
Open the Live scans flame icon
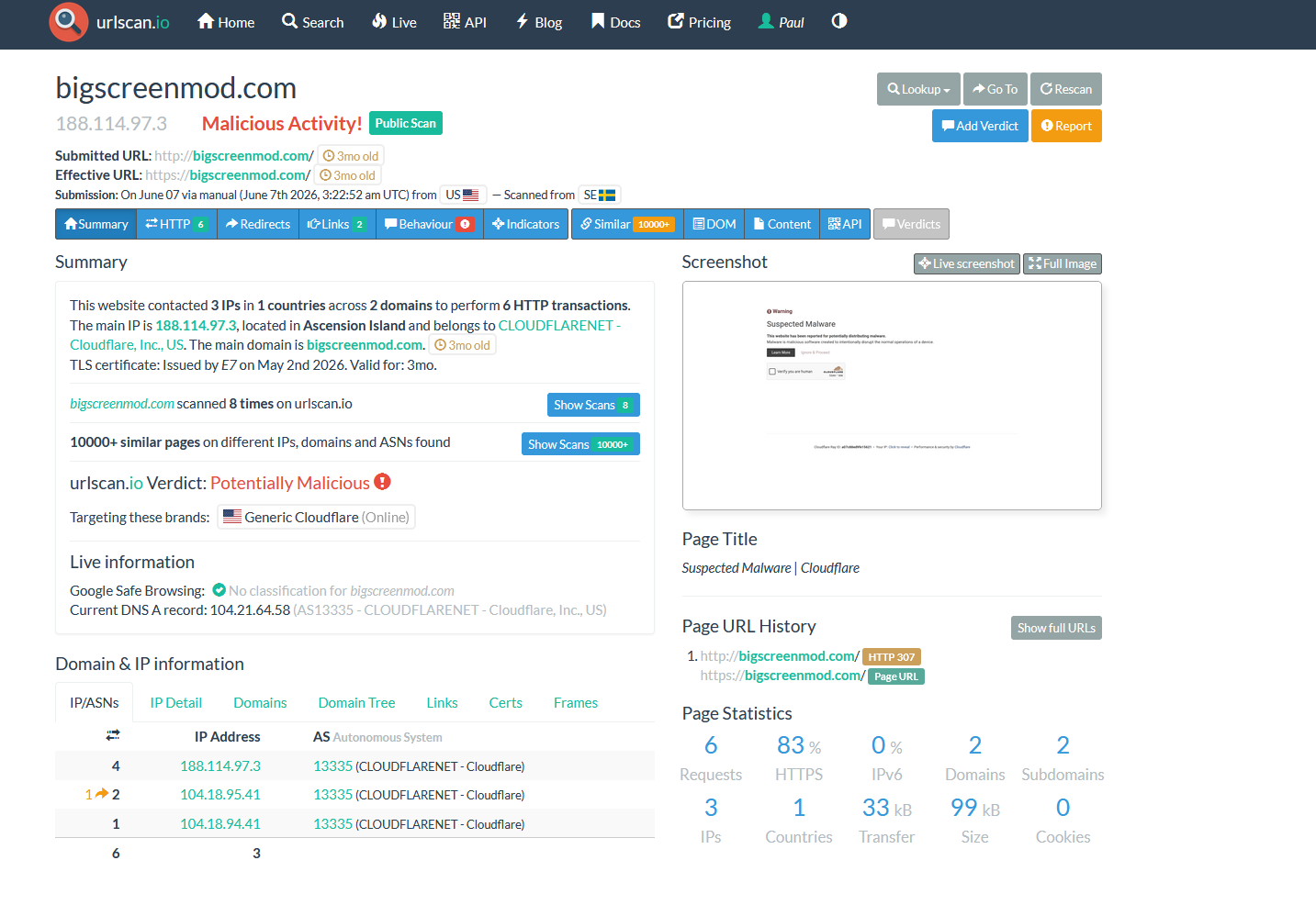pos(378,21)
